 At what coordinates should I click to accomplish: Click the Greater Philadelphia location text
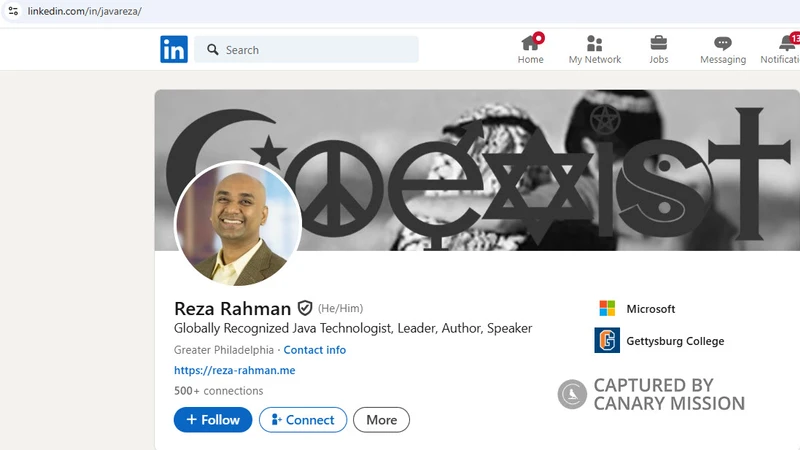tap(224, 350)
